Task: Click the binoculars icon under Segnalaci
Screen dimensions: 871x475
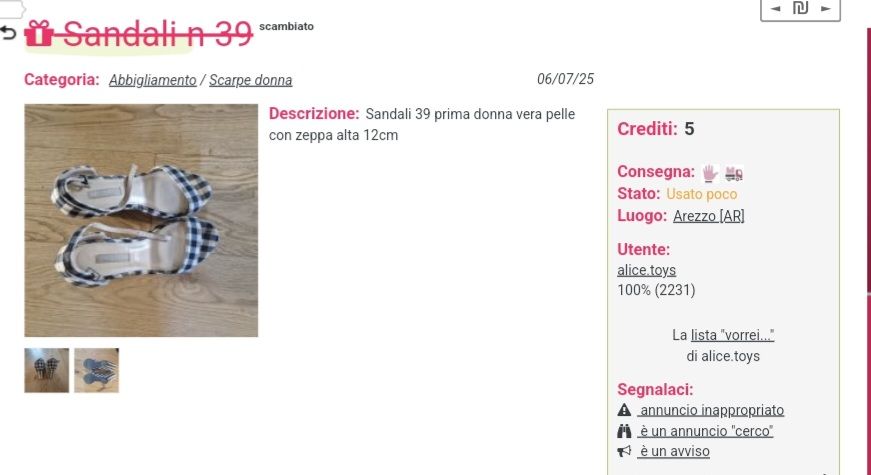Action: (x=624, y=431)
